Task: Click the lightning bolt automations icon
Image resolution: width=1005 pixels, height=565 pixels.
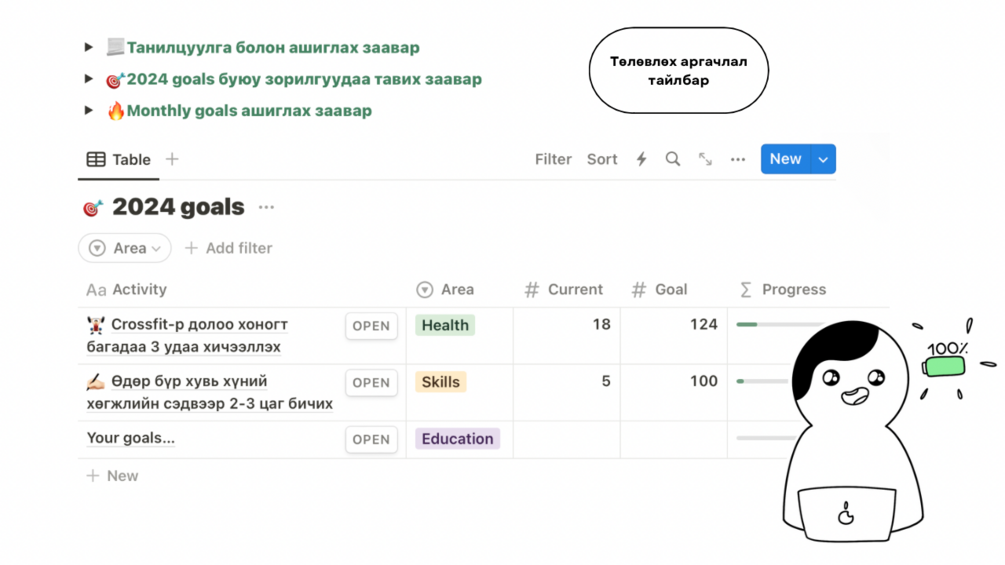Action: pos(642,159)
